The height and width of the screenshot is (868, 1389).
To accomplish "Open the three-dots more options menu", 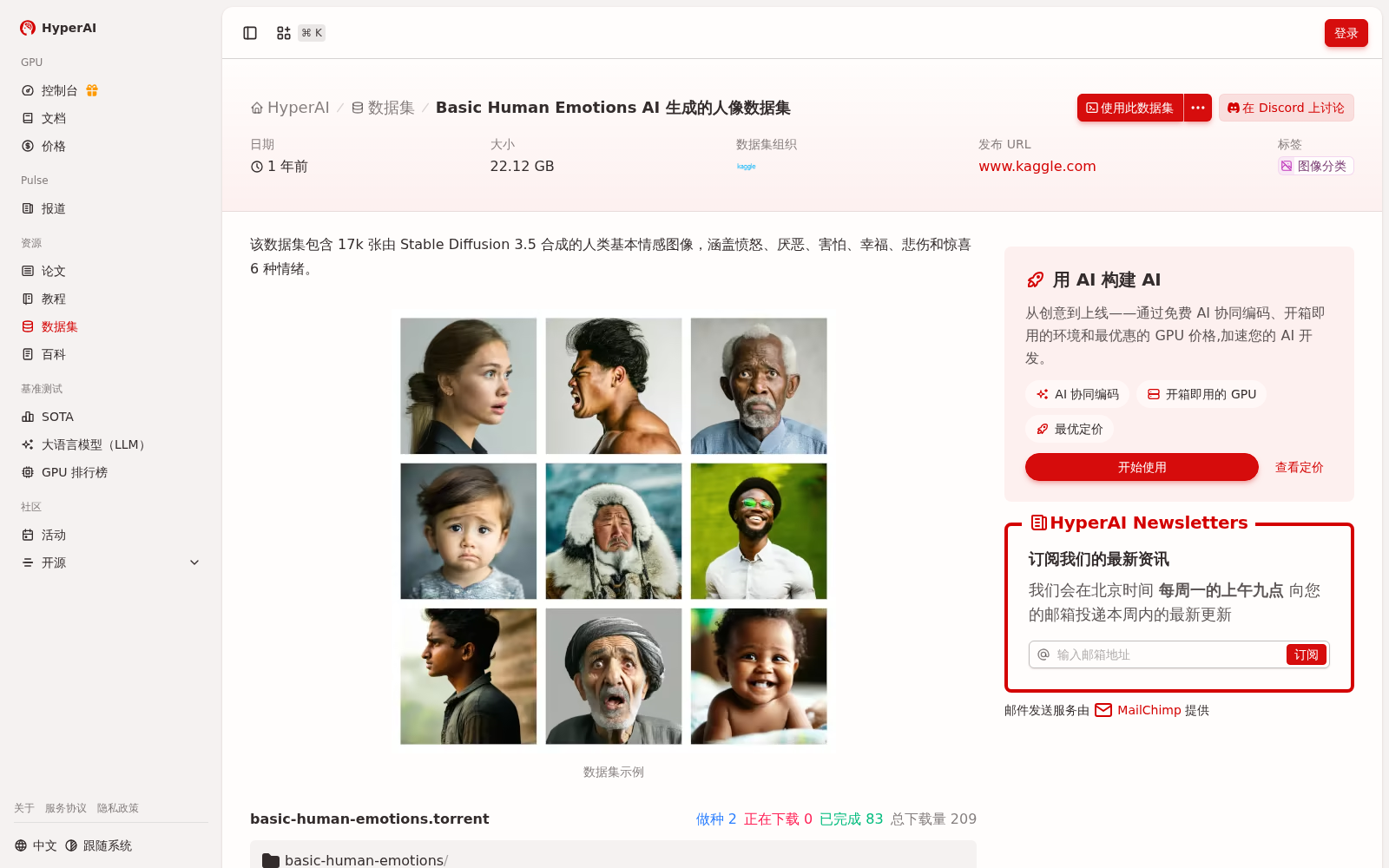I will [1198, 108].
